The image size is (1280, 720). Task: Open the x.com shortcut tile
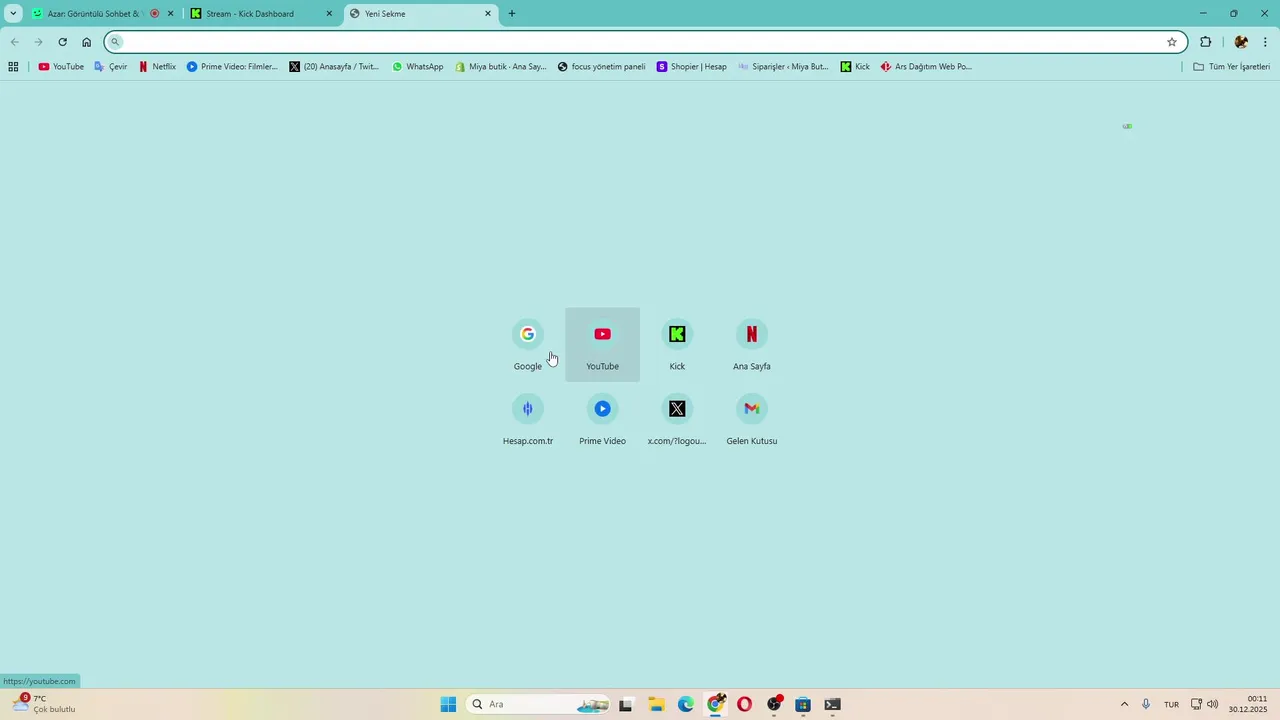[x=677, y=420]
